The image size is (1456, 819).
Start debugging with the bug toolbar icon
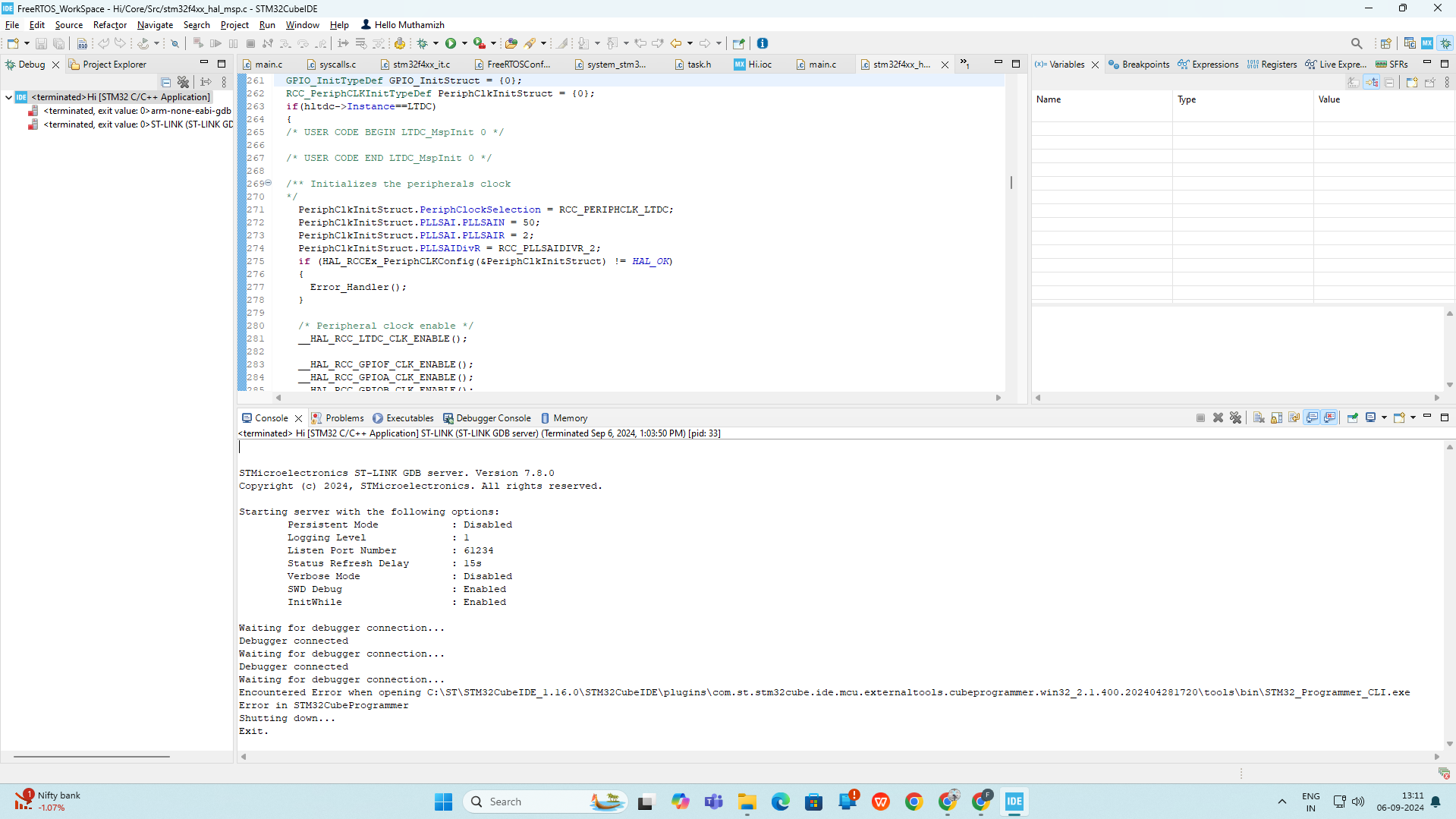coord(422,43)
